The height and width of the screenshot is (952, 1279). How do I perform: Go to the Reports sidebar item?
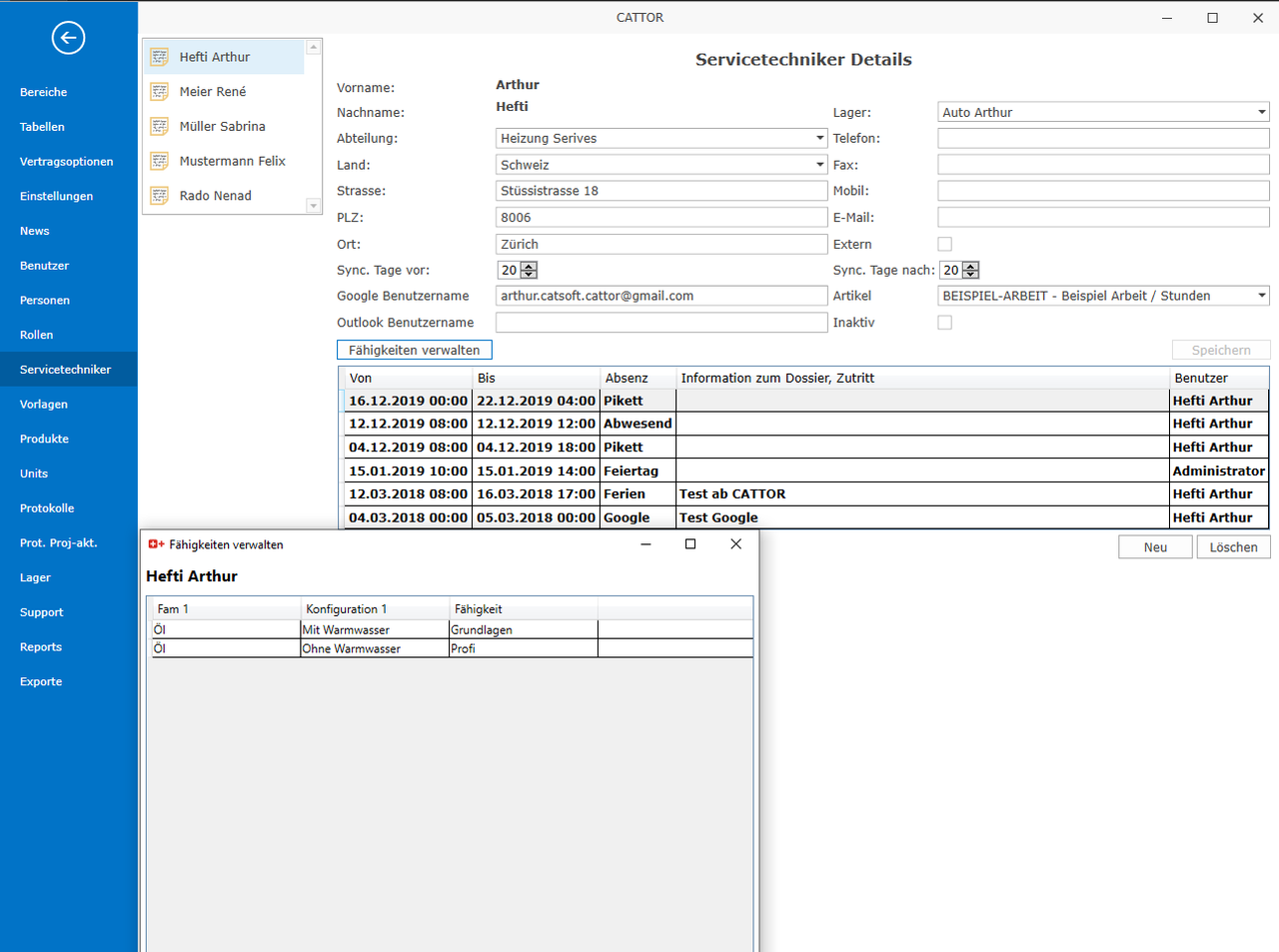[41, 647]
